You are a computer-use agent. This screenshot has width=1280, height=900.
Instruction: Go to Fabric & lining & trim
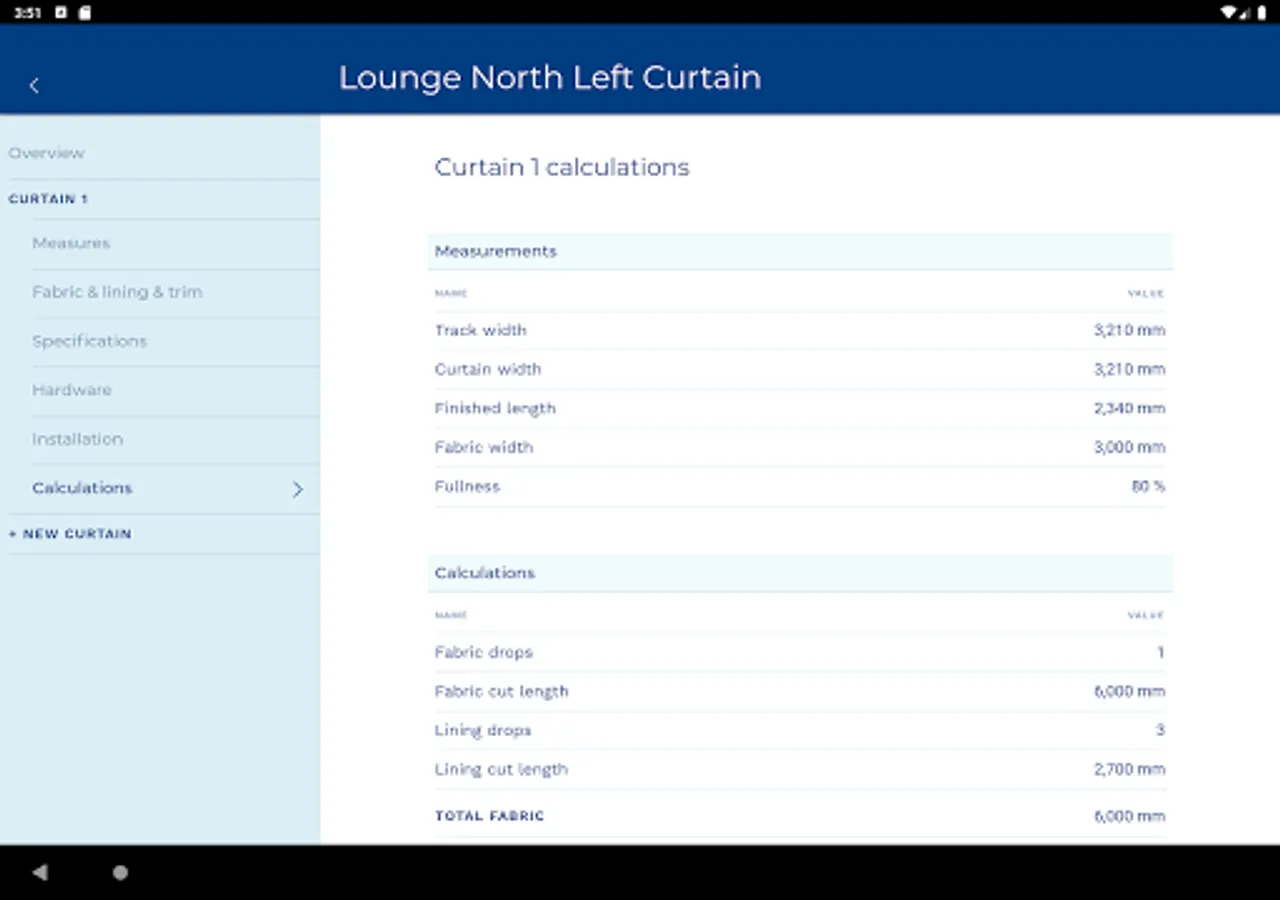click(x=117, y=292)
